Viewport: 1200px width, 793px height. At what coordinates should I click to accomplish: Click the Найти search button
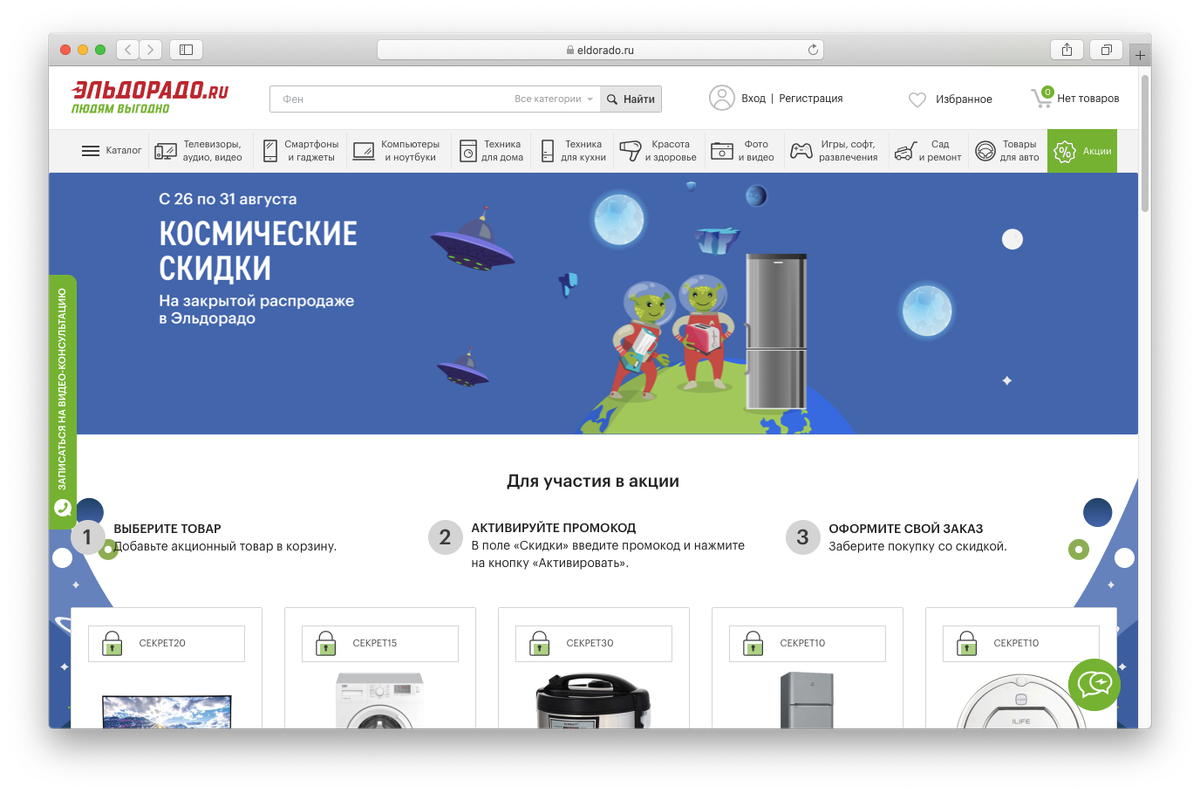[631, 99]
